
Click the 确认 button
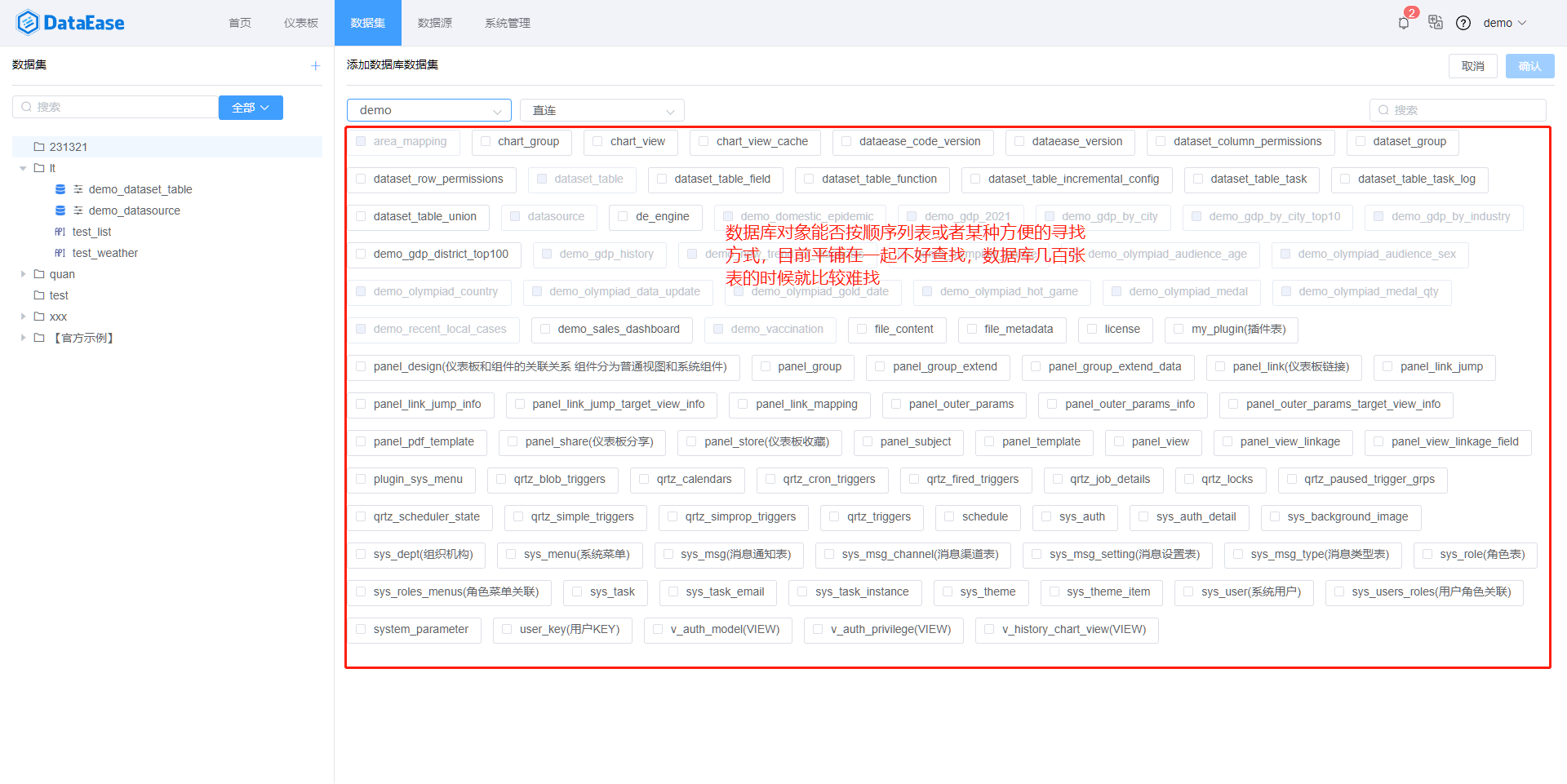pos(1530,66)
